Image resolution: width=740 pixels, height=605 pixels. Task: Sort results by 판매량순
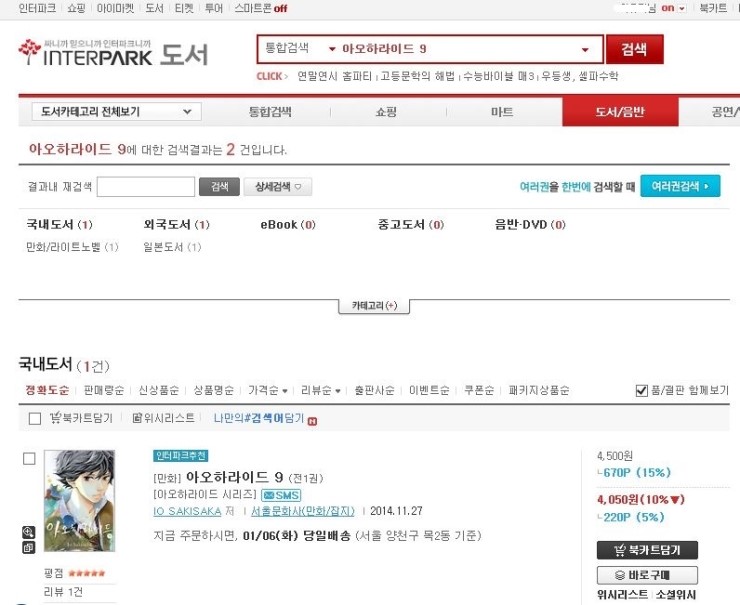[104, 390]
